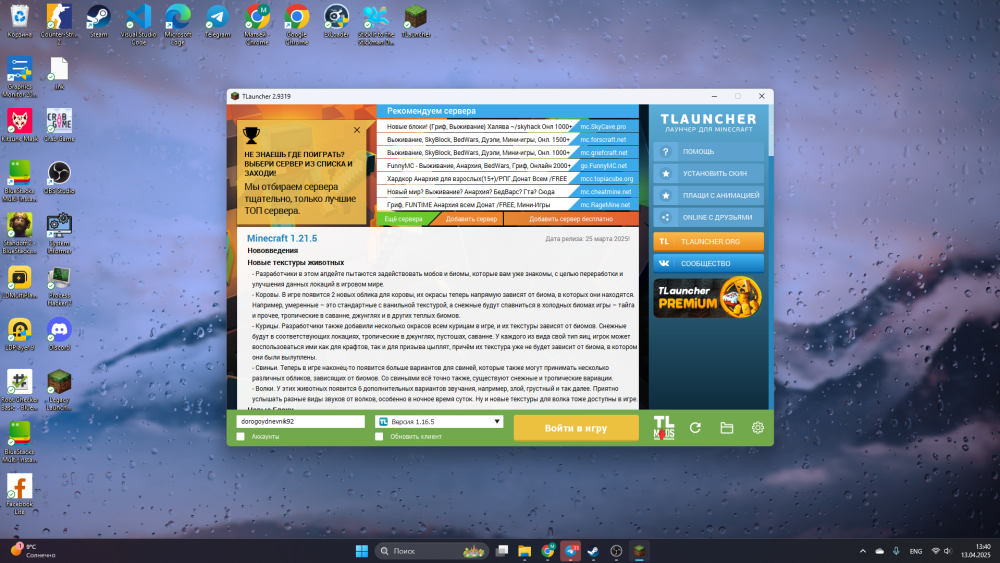
Task: Open server link go.FunnyMC.net
Action: click(x=604, y=166)
